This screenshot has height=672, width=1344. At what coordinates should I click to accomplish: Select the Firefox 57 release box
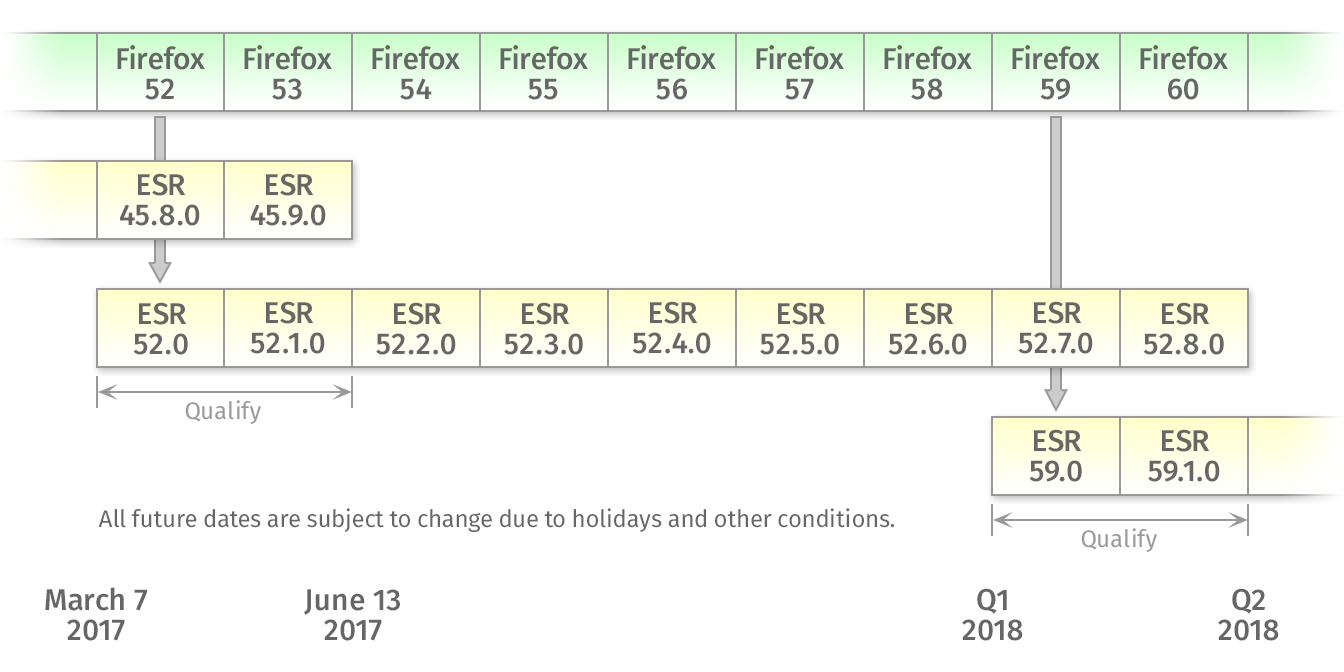click(x=800, y=72)
